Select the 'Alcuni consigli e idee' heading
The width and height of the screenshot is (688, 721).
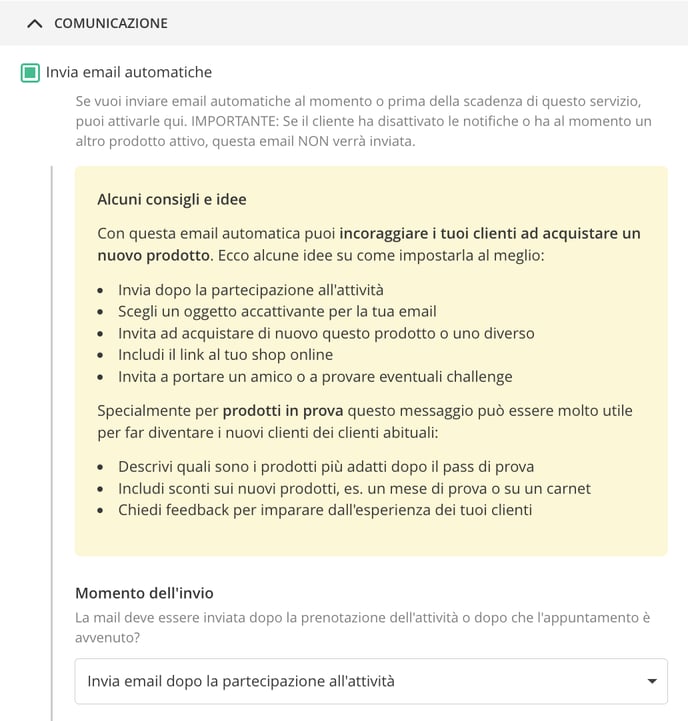[x=172, y=200]
